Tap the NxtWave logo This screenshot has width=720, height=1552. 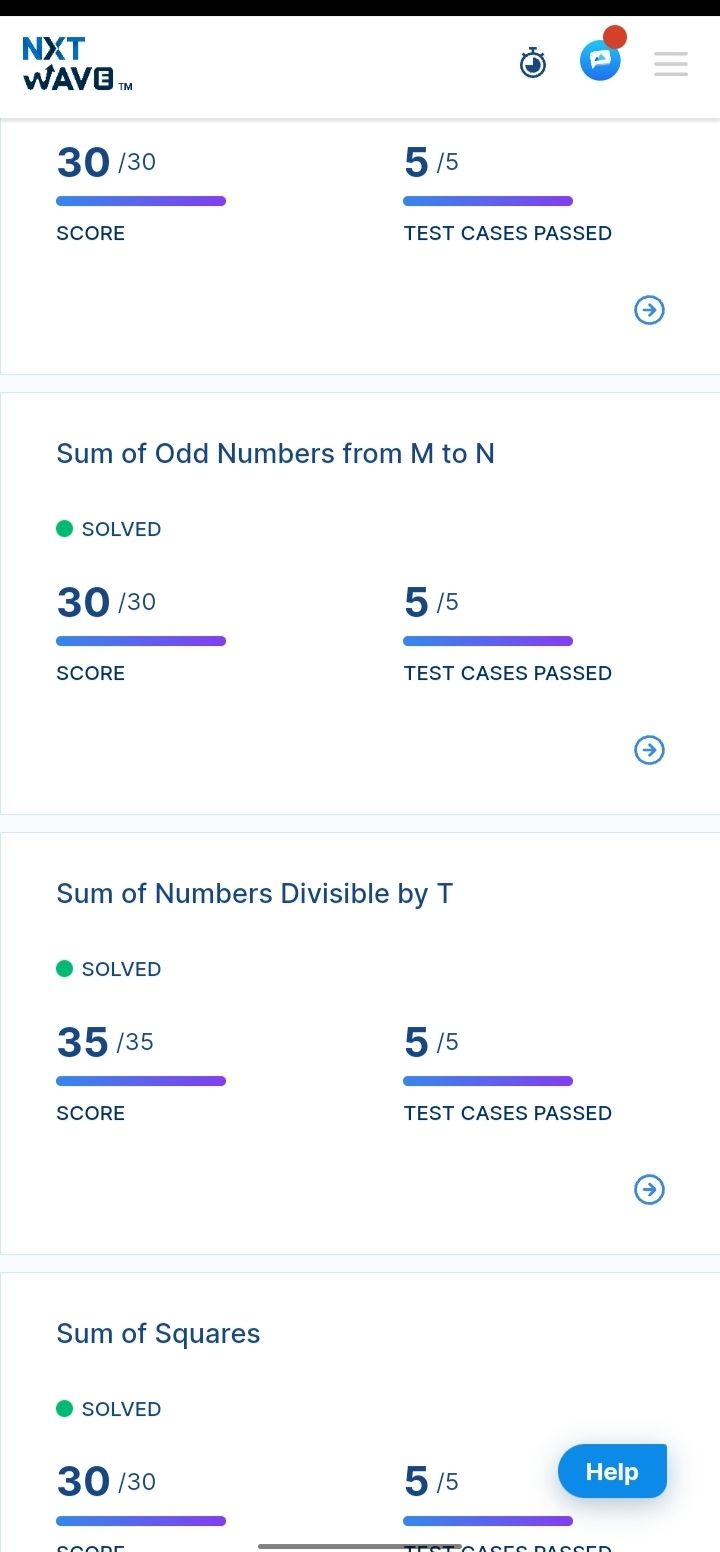[x=77, y=64]
